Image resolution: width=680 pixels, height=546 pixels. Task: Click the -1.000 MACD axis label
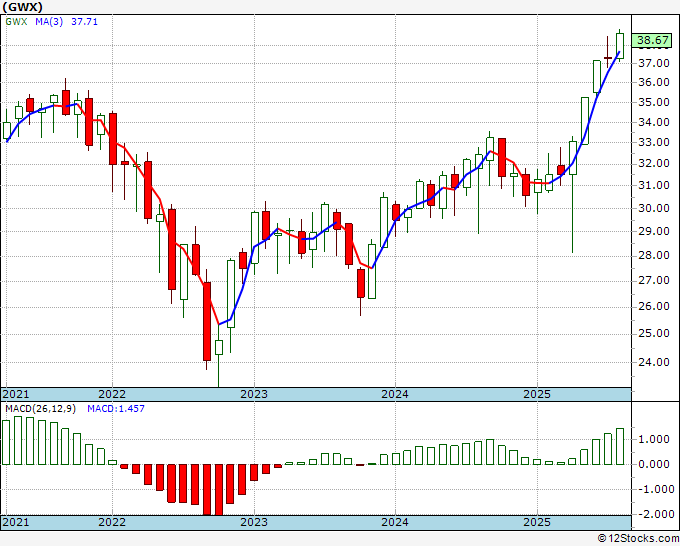click(655, 489)
